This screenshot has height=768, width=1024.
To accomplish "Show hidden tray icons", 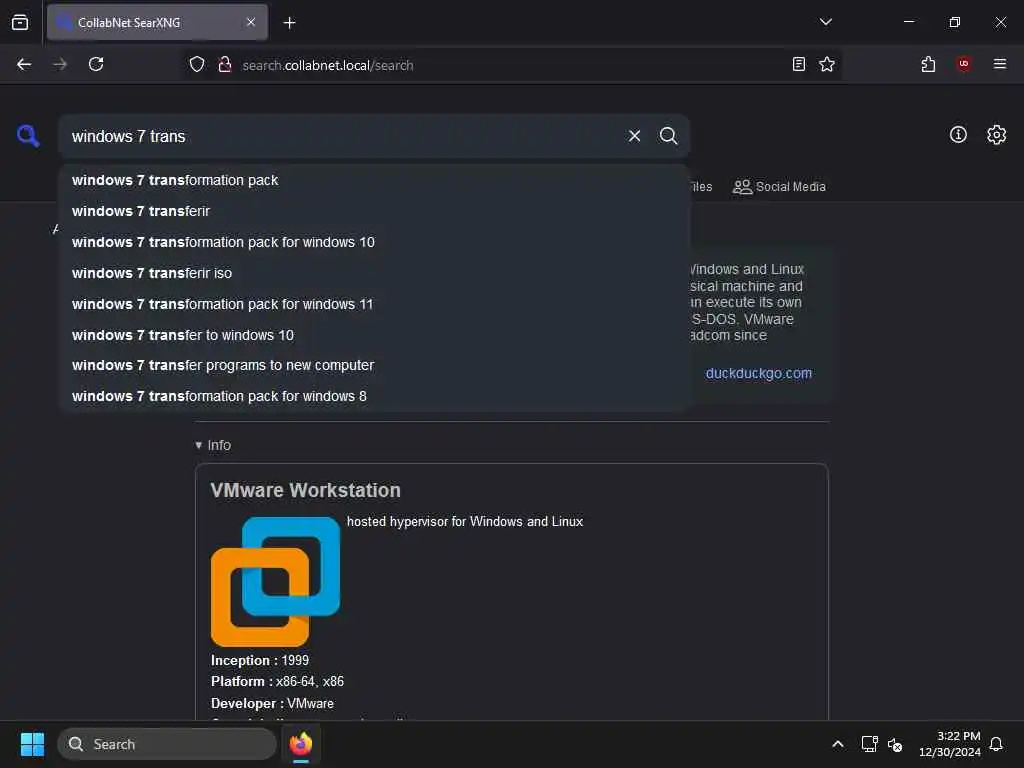I will click(837, 744).
